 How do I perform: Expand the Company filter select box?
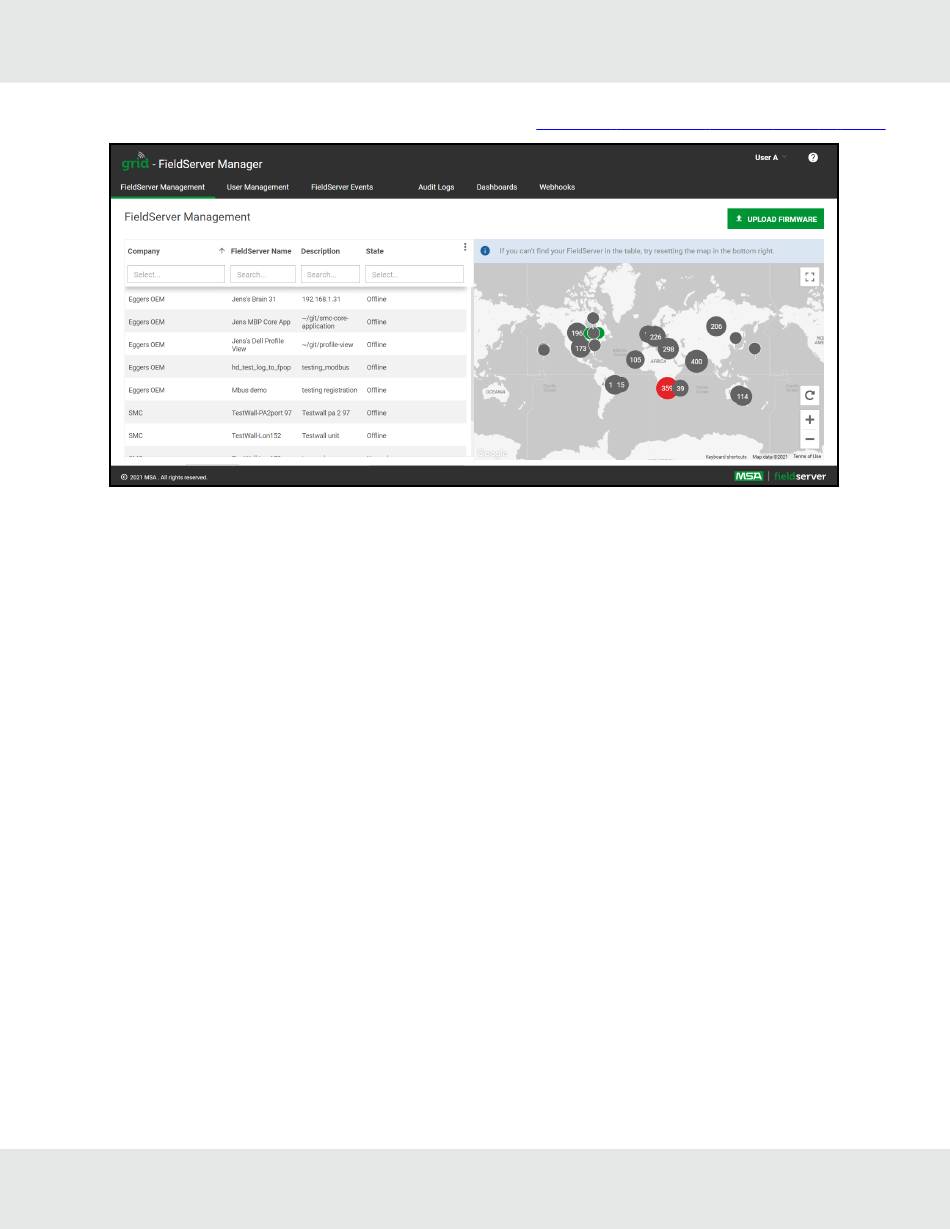pyautogui.click(x=176, y=274)
